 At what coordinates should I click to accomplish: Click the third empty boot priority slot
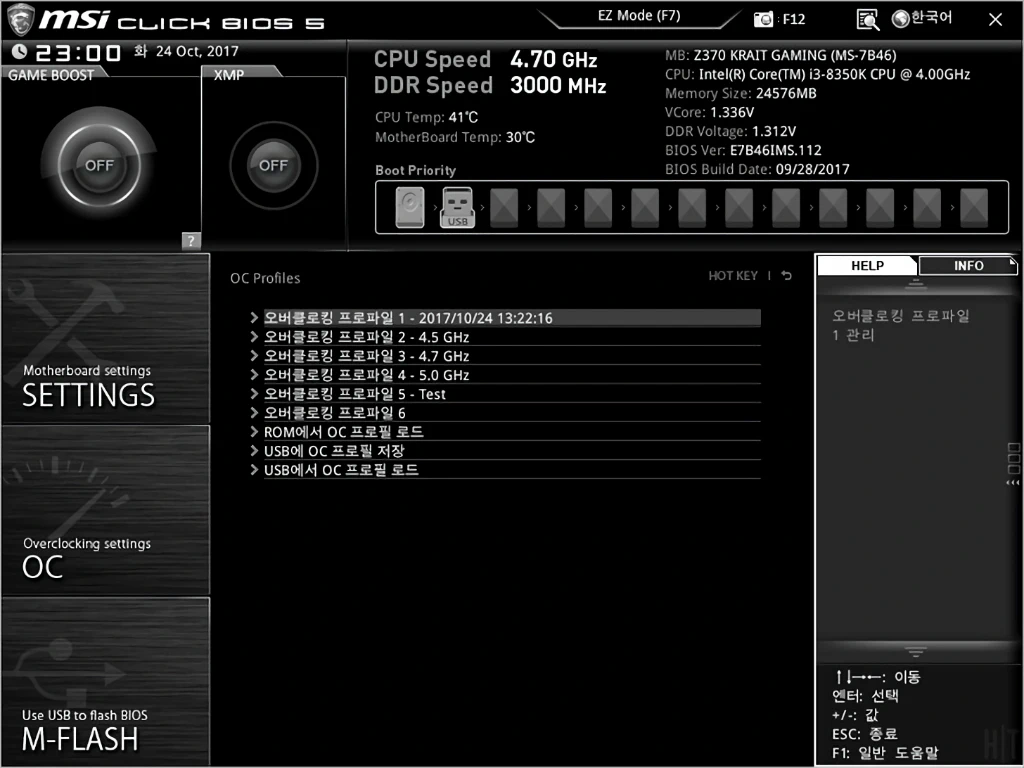(598, 208)
